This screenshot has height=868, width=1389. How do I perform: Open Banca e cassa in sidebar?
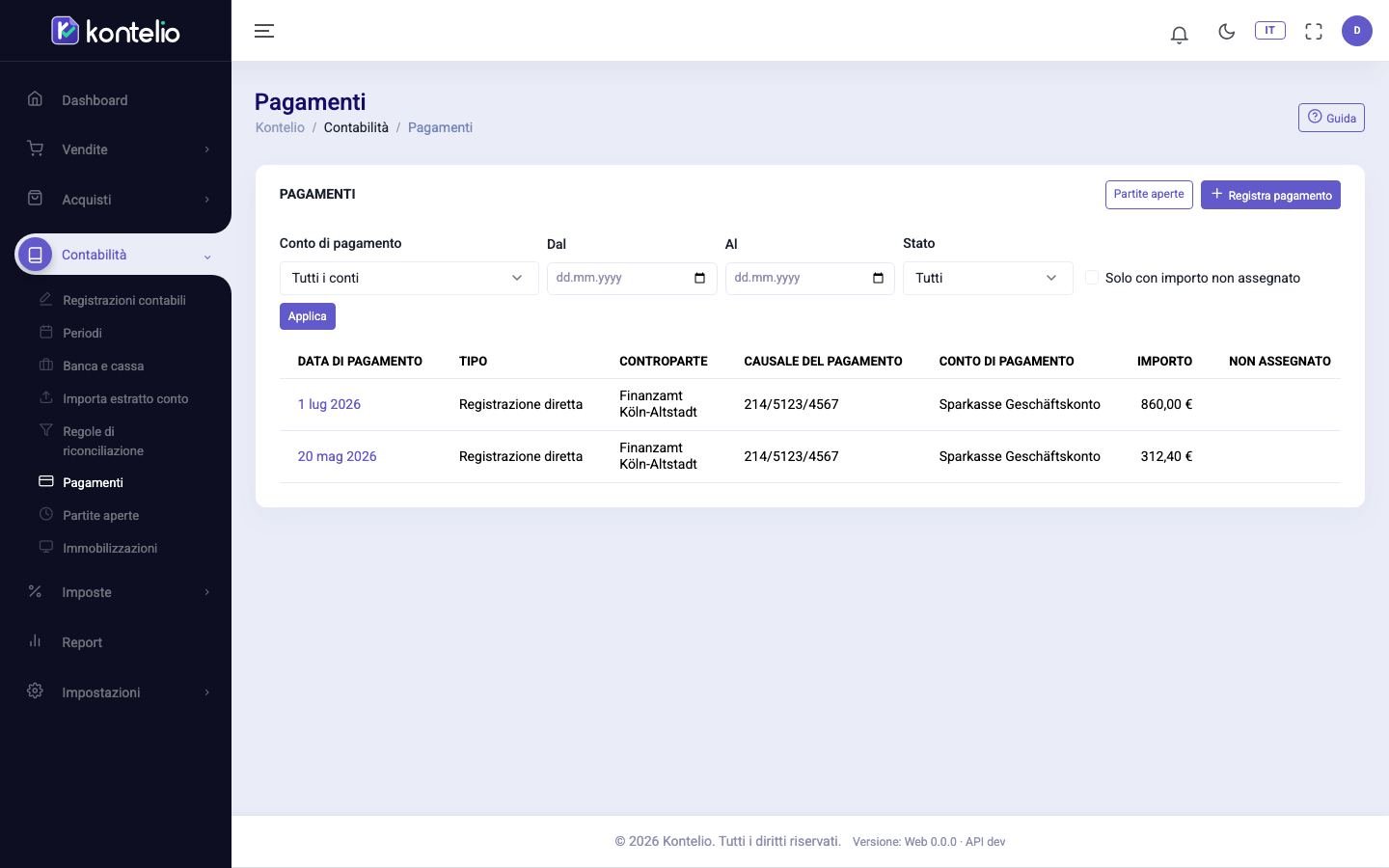pyautogui.click(x=103, y=366)
